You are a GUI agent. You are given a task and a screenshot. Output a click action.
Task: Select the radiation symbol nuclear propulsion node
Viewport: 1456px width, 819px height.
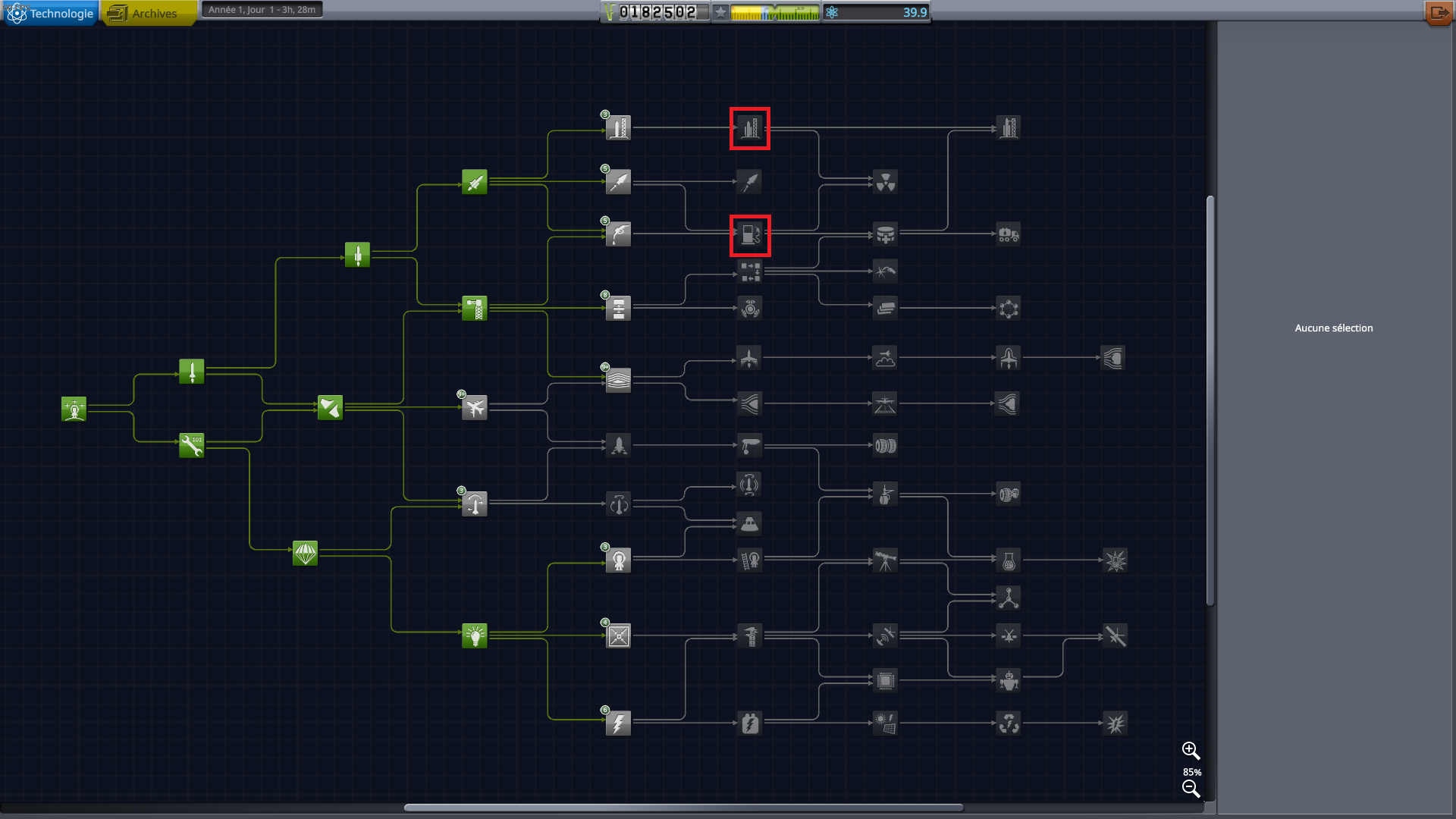pos(885,182)
